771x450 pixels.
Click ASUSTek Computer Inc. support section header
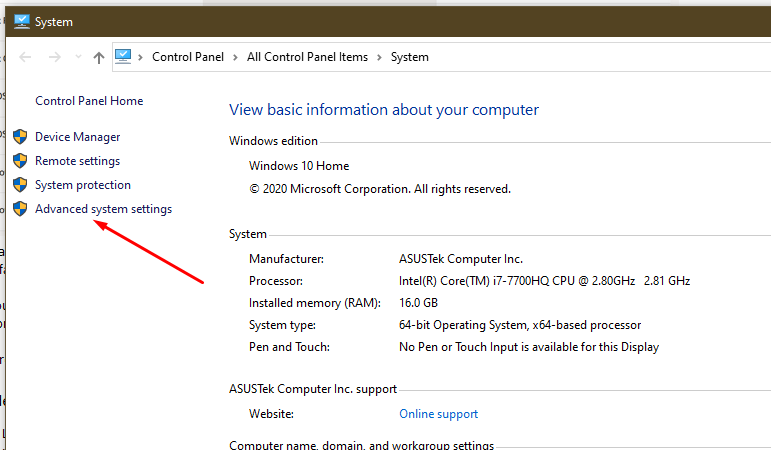[313, 389]
